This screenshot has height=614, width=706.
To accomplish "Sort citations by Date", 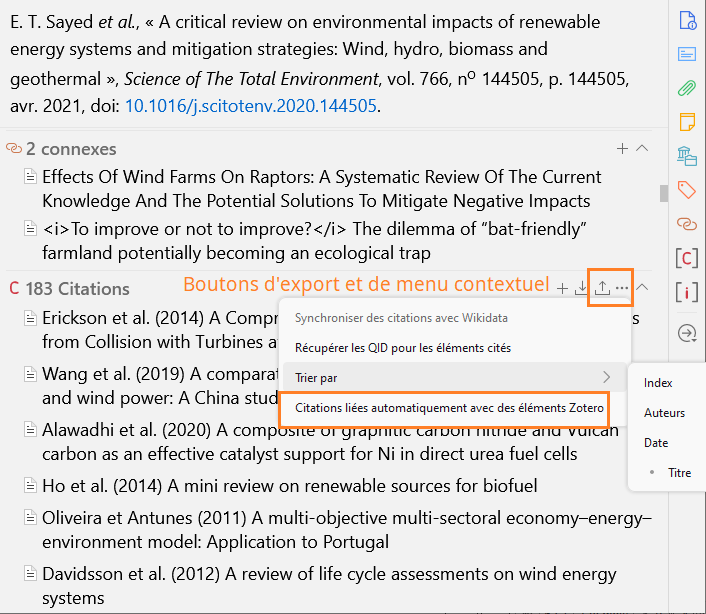I will 656,443.
